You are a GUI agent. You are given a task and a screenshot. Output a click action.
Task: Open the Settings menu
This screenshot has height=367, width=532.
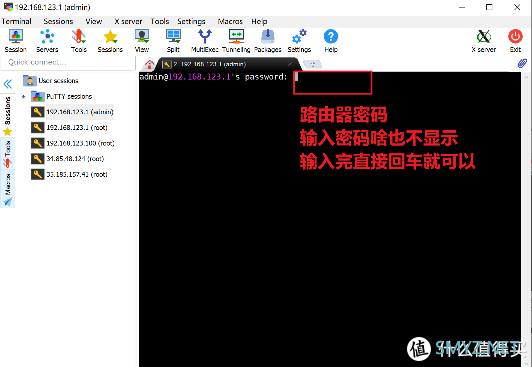click(x=191, y=21)
